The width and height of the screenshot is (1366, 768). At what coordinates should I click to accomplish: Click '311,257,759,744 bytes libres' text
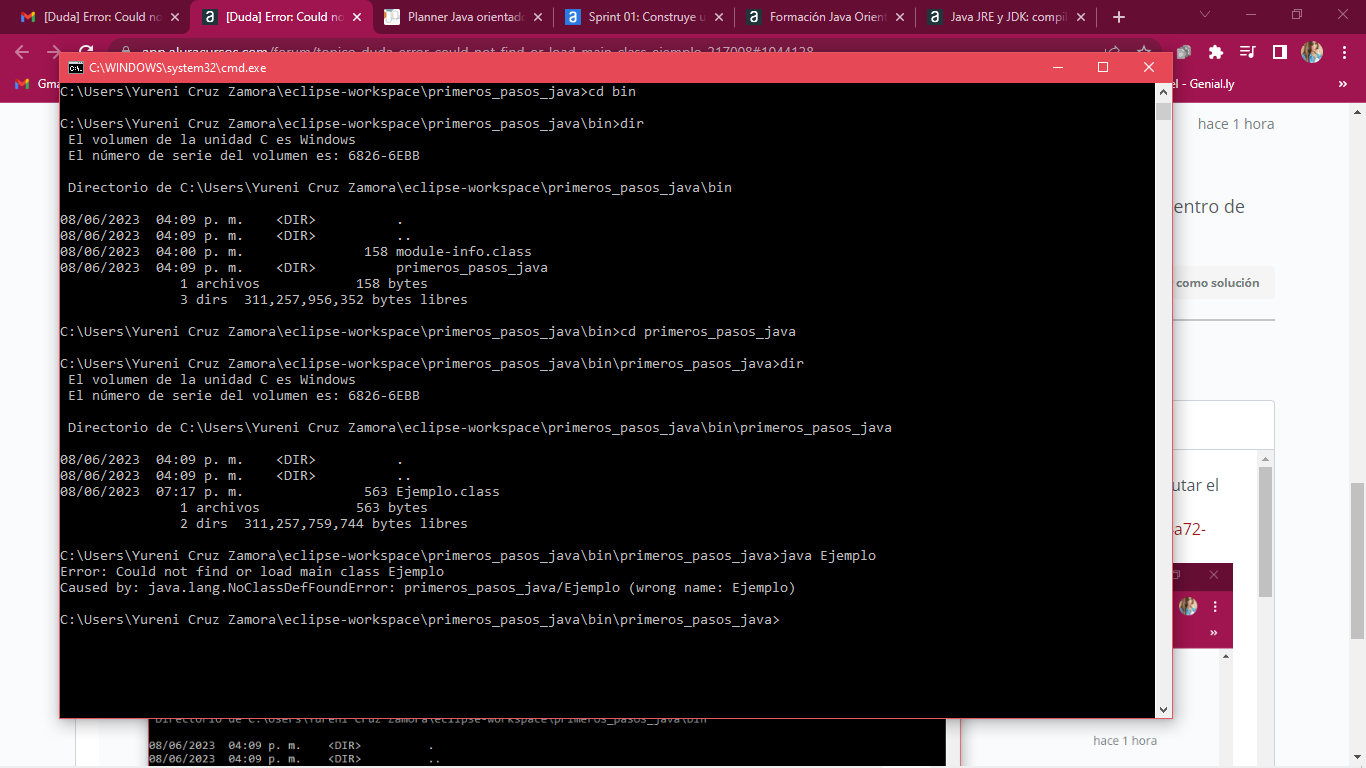[x=356, y=524]
